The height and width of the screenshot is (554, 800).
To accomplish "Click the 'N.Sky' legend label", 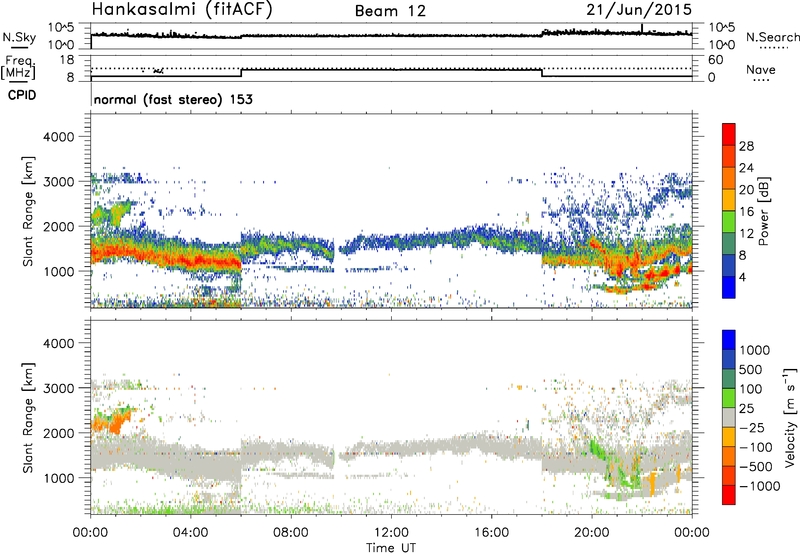I will coord(19,37).
